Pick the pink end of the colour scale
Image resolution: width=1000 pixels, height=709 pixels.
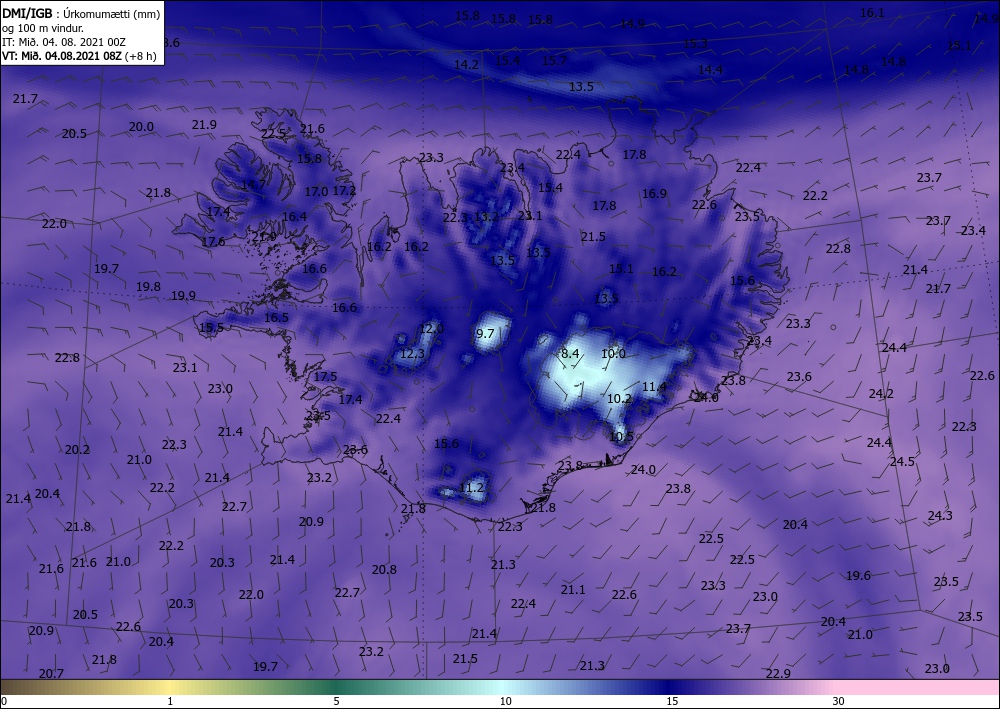point(918,687)
